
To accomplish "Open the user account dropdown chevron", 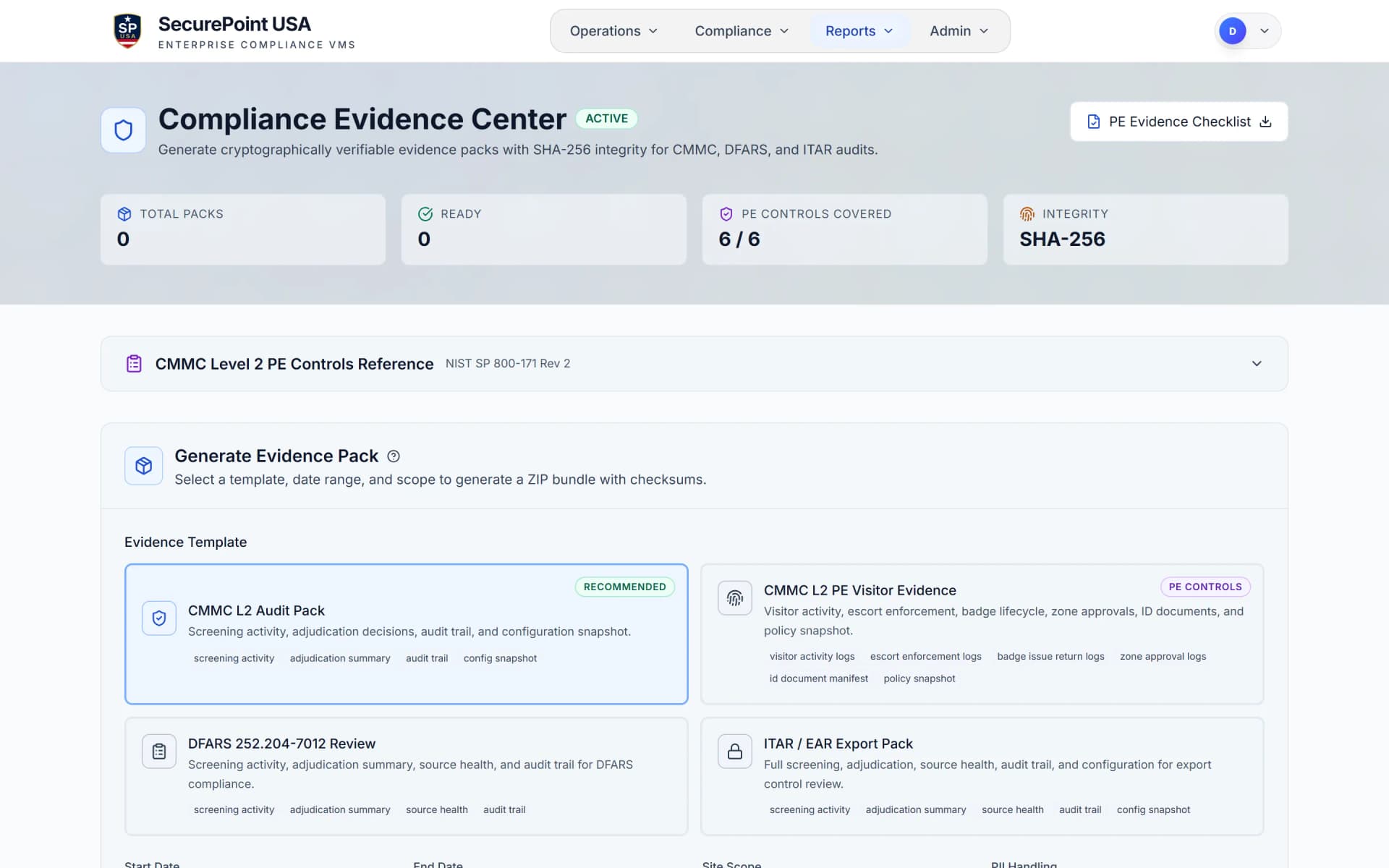I will click(x=1265, y=31).
